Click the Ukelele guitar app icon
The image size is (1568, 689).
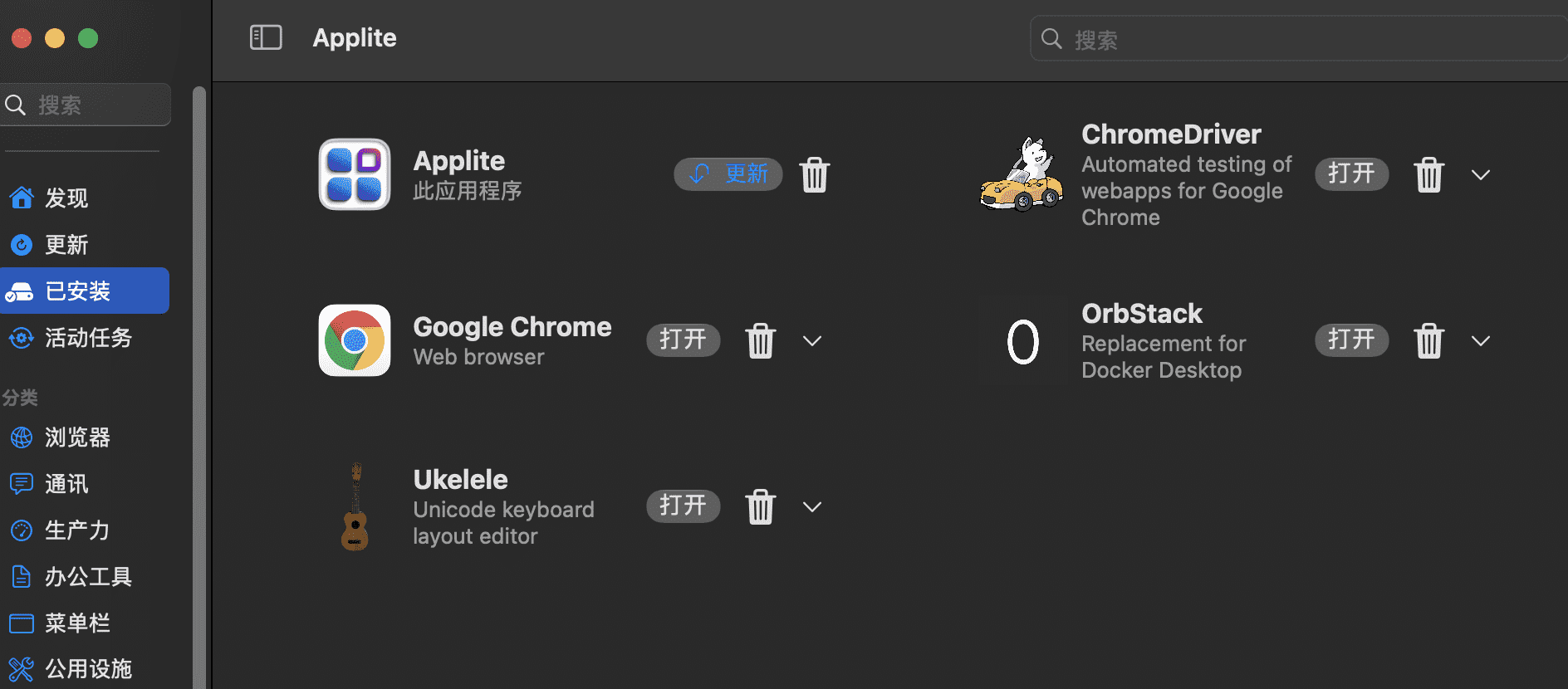tap(355, 506)
